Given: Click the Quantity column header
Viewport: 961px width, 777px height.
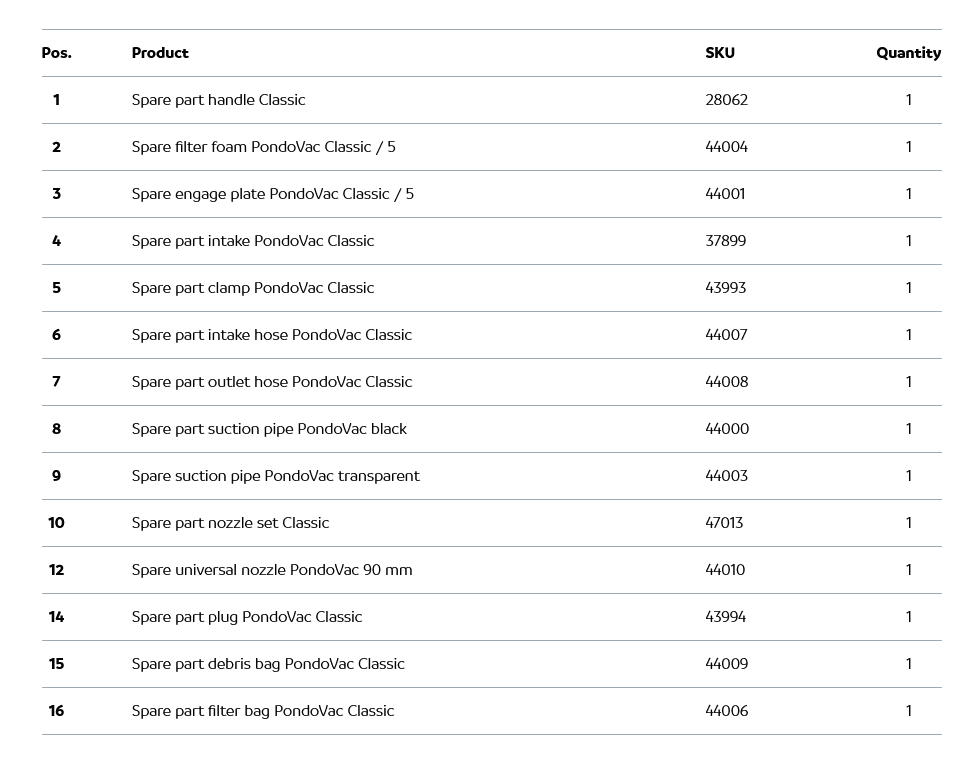Looking at the screenshot, I should coord(908,53).
